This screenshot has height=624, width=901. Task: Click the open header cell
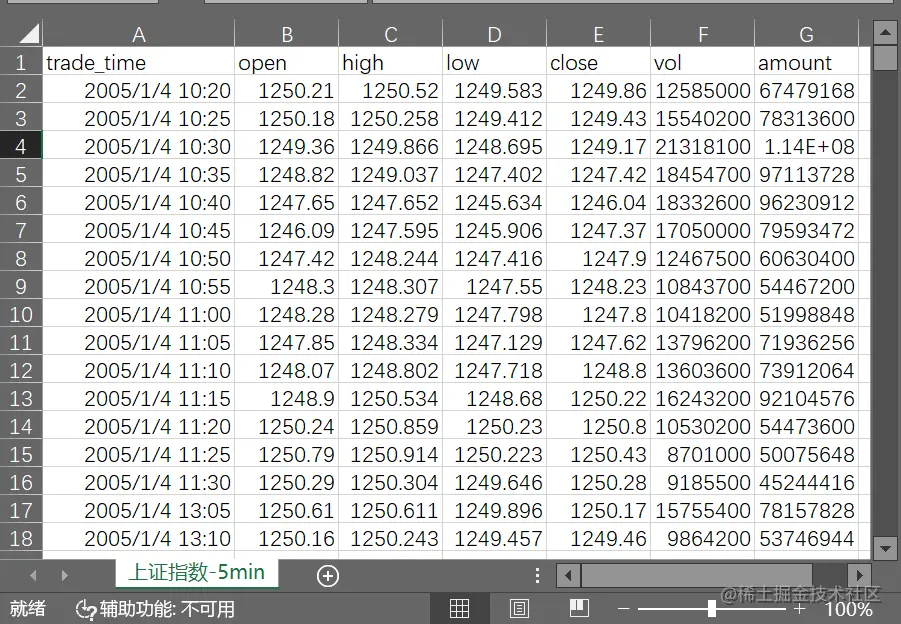tap(287, 62)
